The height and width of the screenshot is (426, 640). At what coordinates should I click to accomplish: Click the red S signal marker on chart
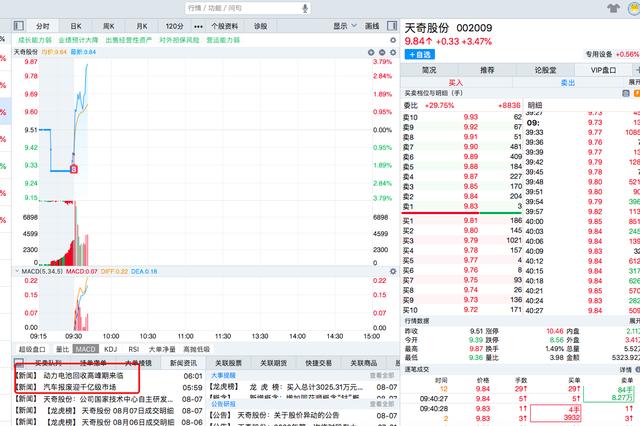74,169
